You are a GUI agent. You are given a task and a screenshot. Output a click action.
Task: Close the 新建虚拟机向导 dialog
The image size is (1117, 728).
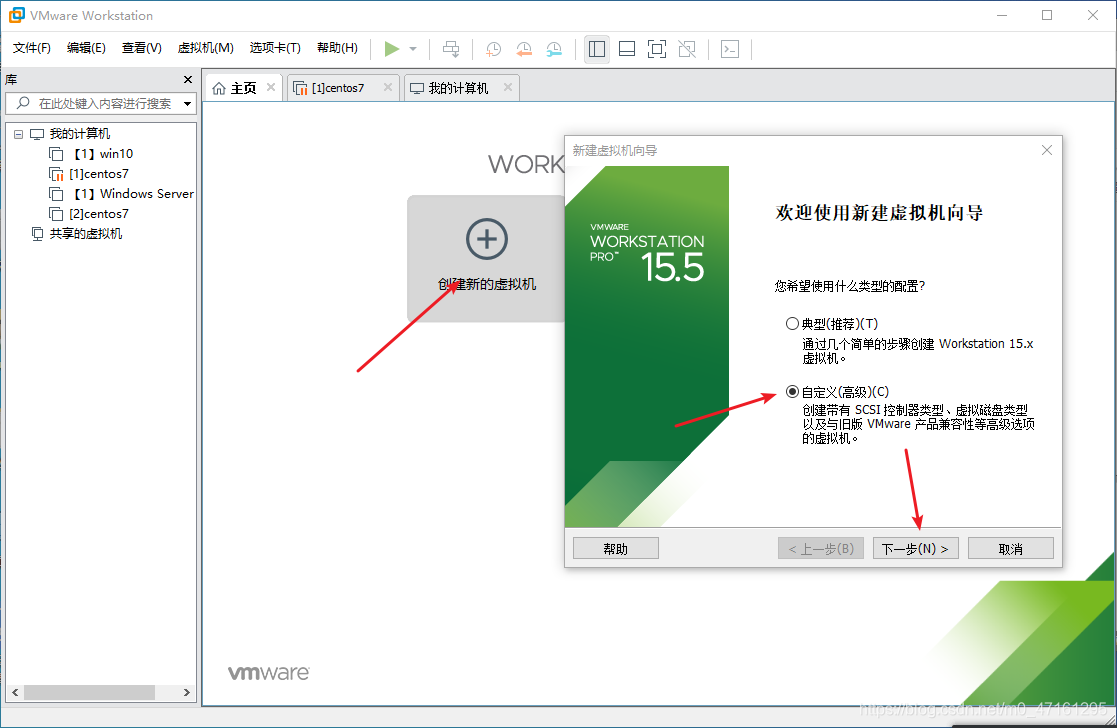(x=1046, y=150)
